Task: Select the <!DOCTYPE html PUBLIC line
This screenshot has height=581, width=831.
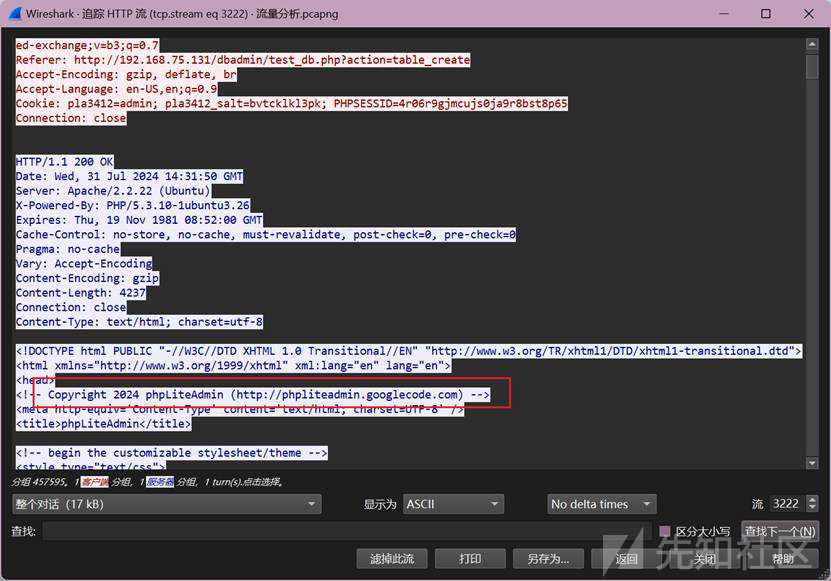Action: [x=409, y=351]
